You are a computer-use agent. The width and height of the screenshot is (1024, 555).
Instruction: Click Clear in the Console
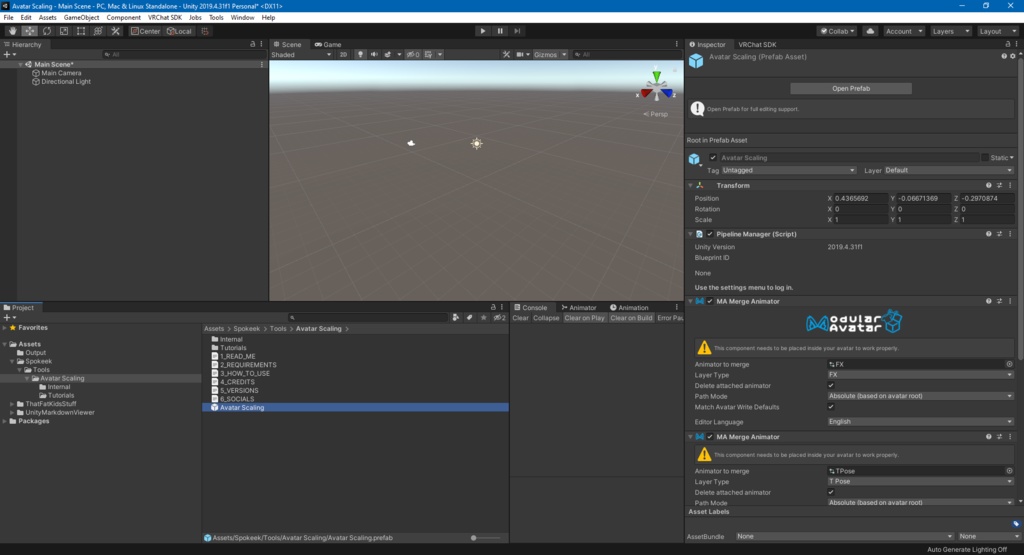pyautogui.click(x=520, y=318)
